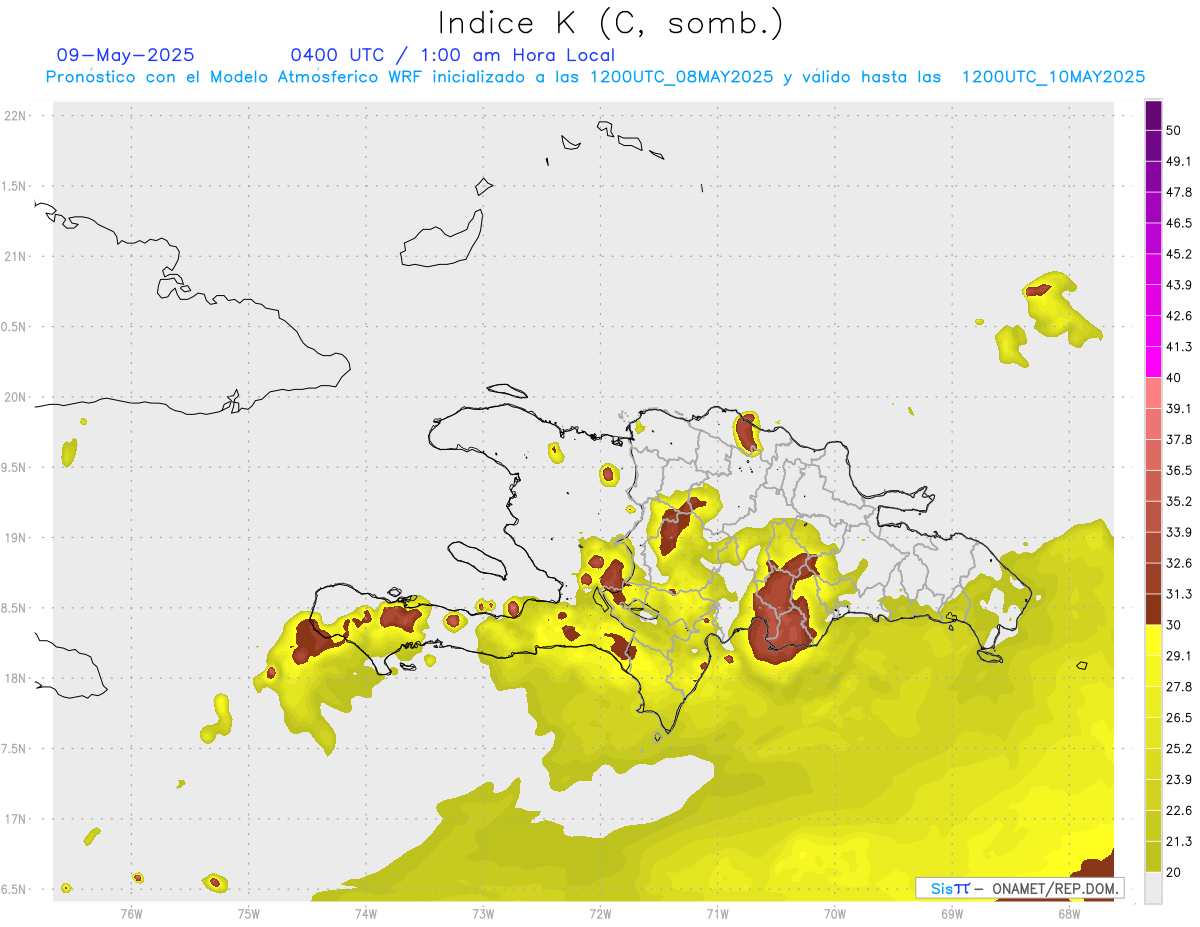Viewport: 1200px width, 927px height.
Task: Click the '23.9' colorbar value
Action: tap(1179, 780)
